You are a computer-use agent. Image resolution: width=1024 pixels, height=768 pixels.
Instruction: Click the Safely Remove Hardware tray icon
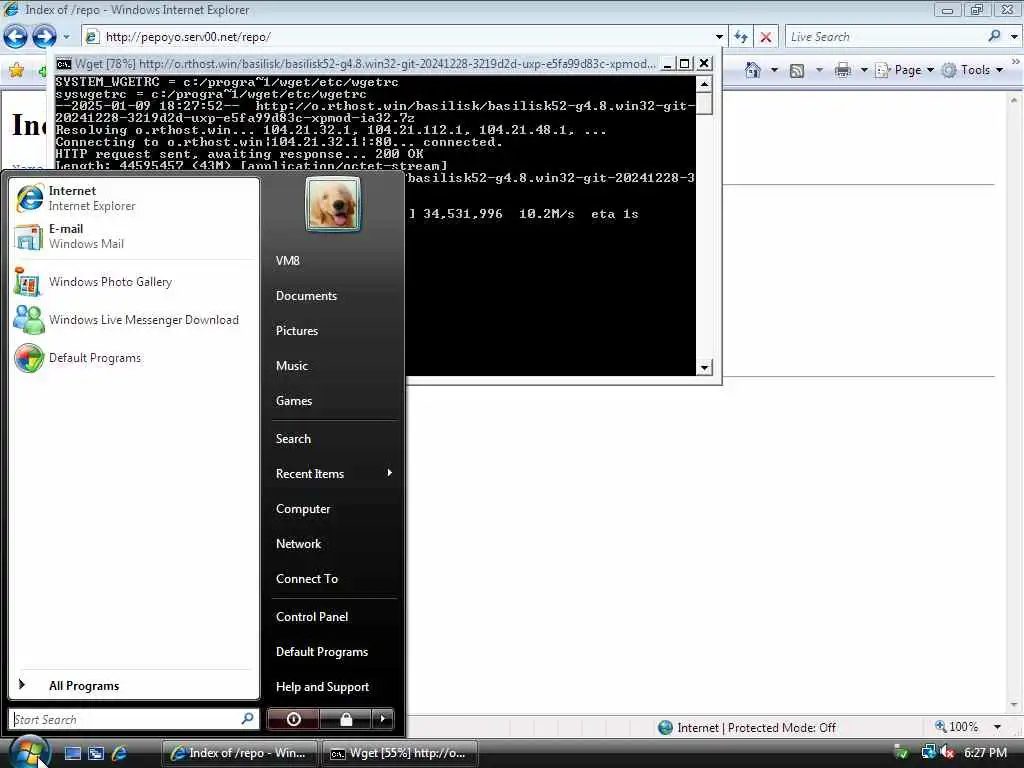pos(901,752)
